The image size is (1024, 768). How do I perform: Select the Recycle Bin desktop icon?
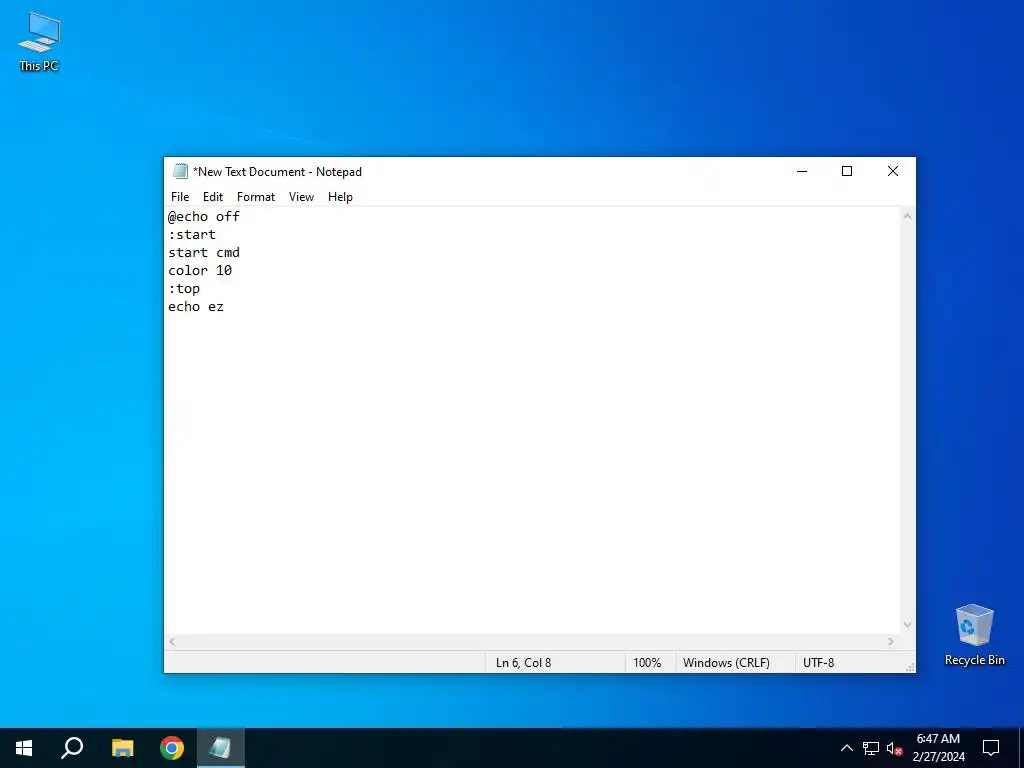tap(974, 635)
